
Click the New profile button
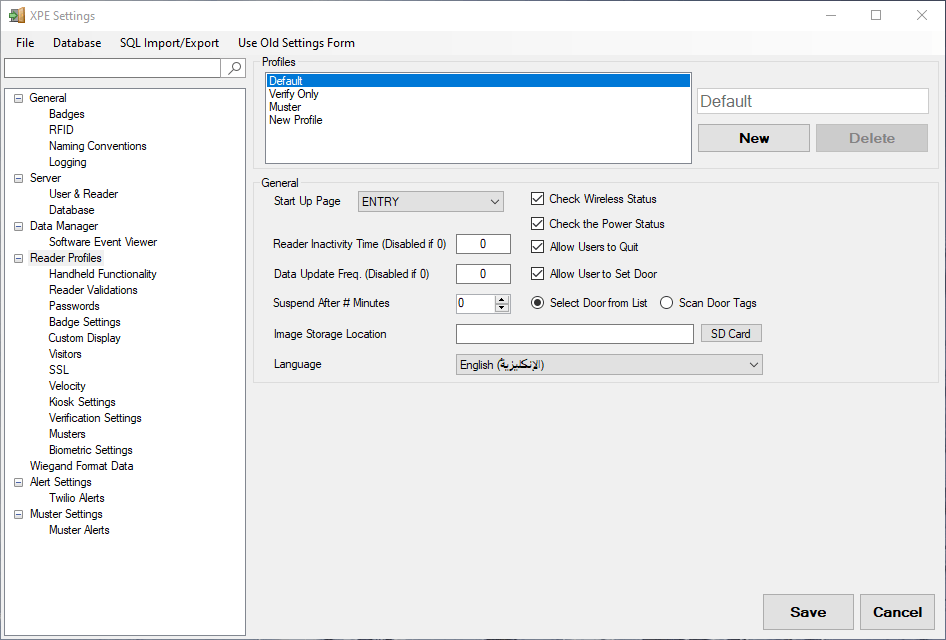pyautogui.click(x=754, y=138)
